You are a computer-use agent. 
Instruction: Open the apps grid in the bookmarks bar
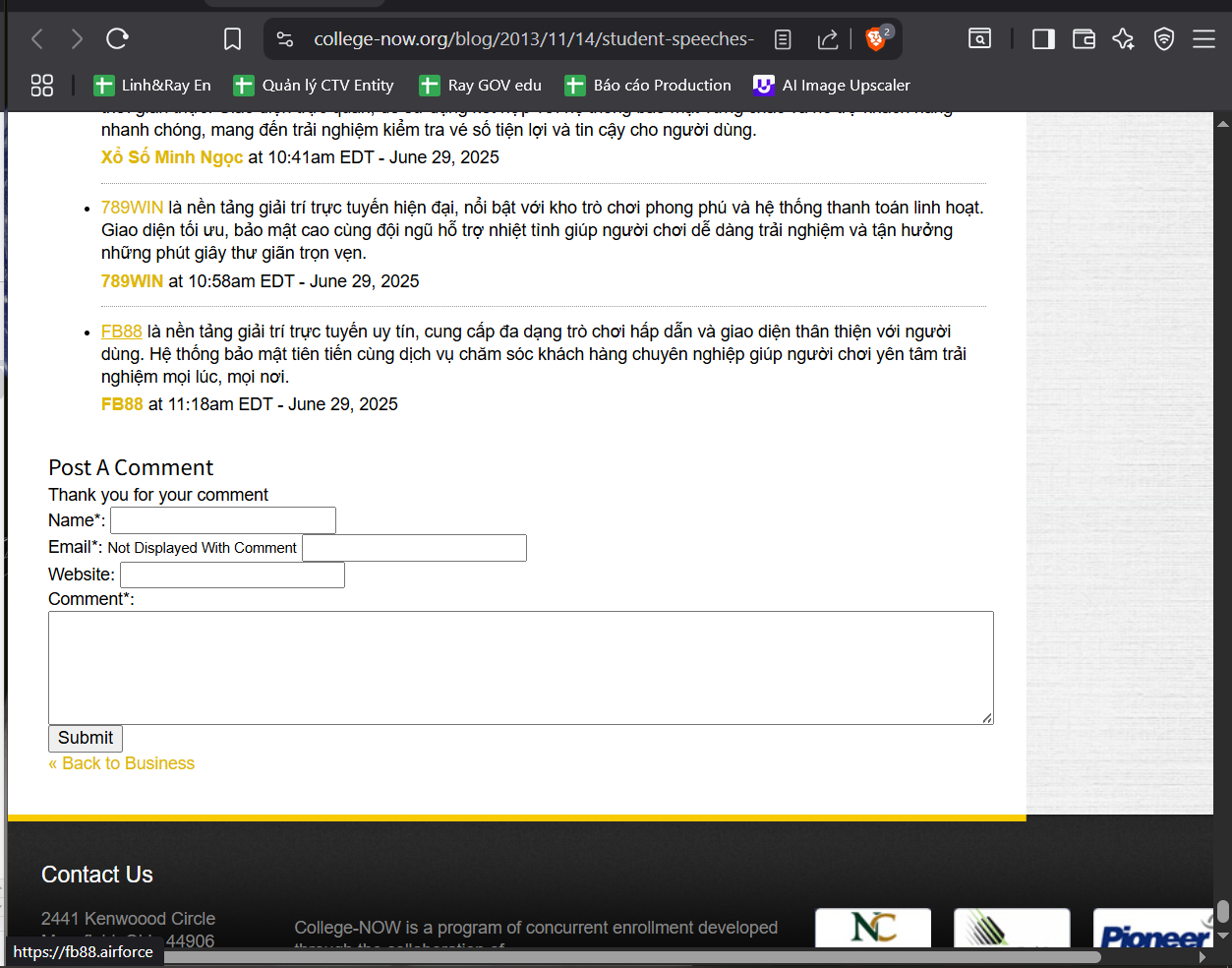pyautogui.click(x=42, y=86)
